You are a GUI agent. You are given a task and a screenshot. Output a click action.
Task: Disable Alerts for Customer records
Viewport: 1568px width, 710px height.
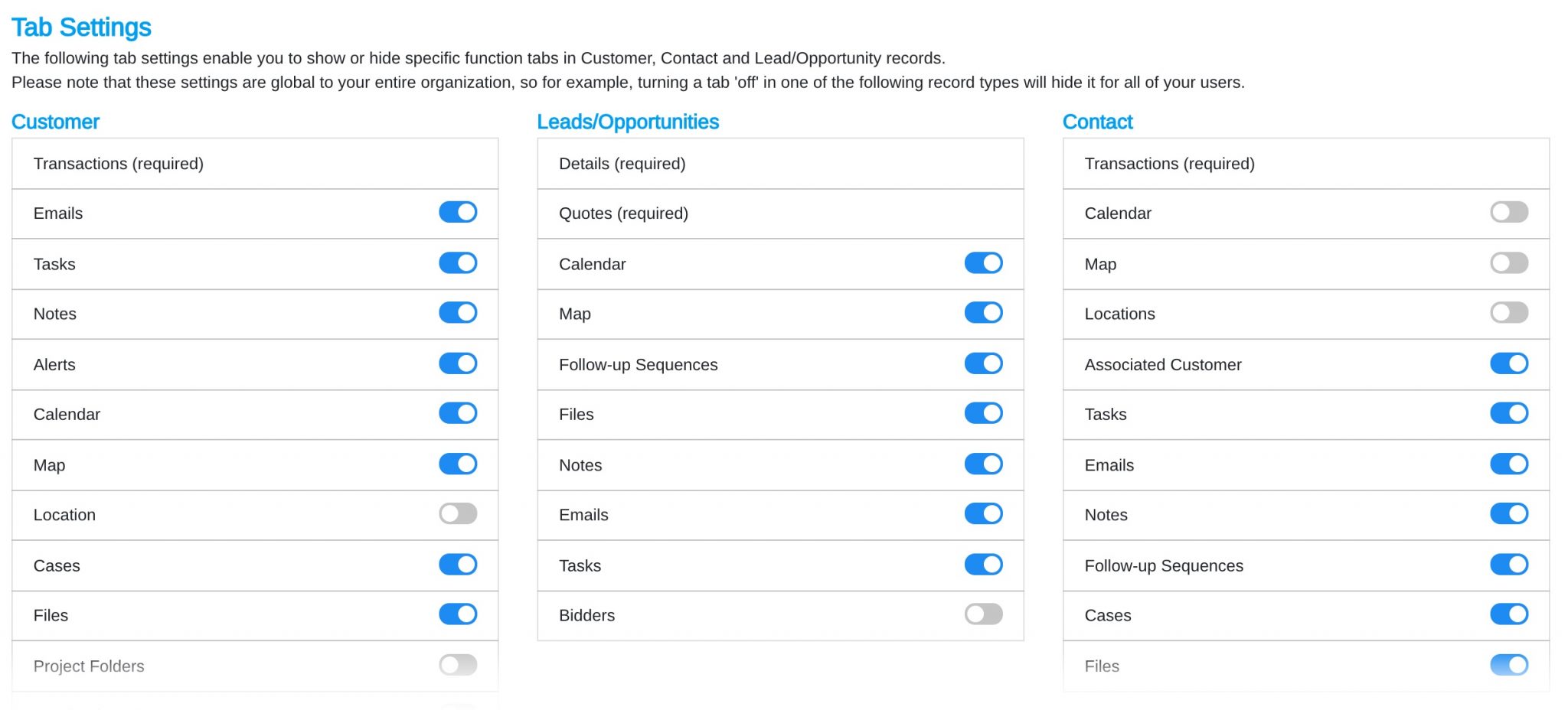(457, 363)
